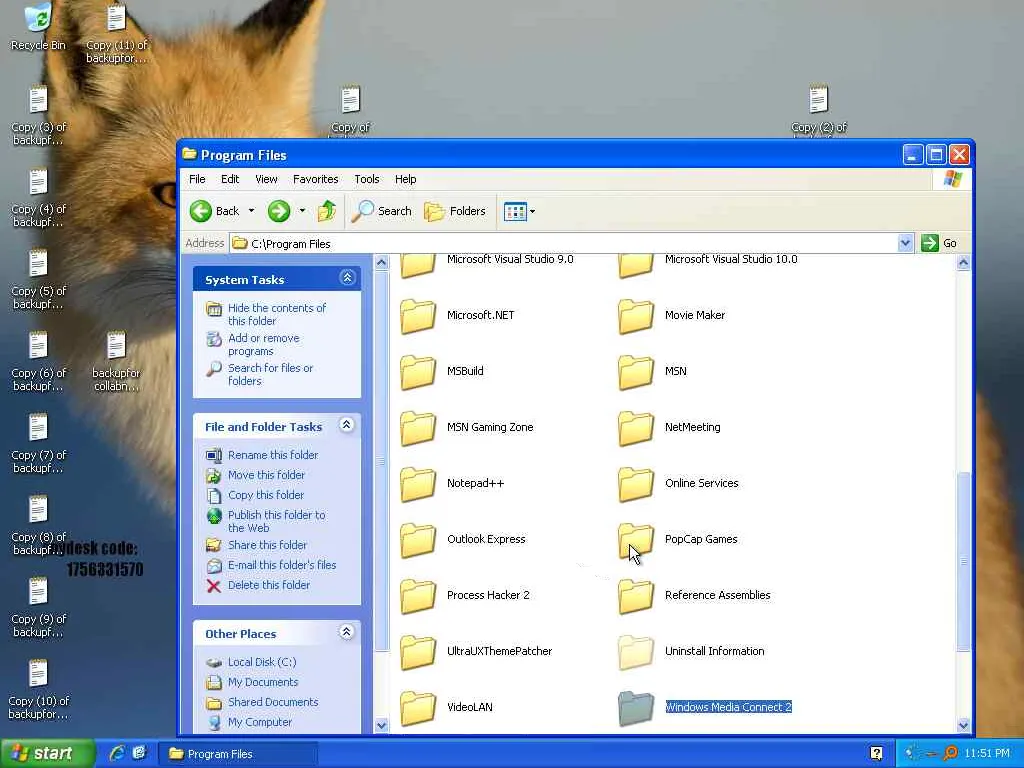Select the MSBuild folder icon
The height and width of the screenshot is (768, 1024).
point(418,372)
